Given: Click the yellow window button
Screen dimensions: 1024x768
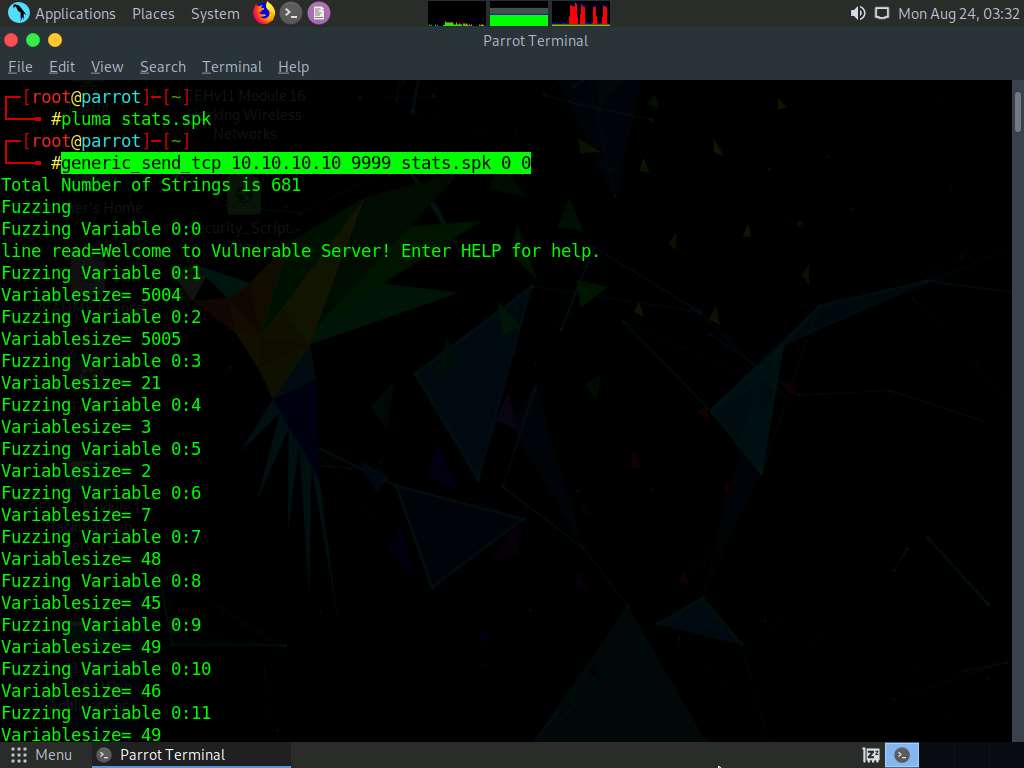Looking at the screenshot, I should tap(56, 40).
